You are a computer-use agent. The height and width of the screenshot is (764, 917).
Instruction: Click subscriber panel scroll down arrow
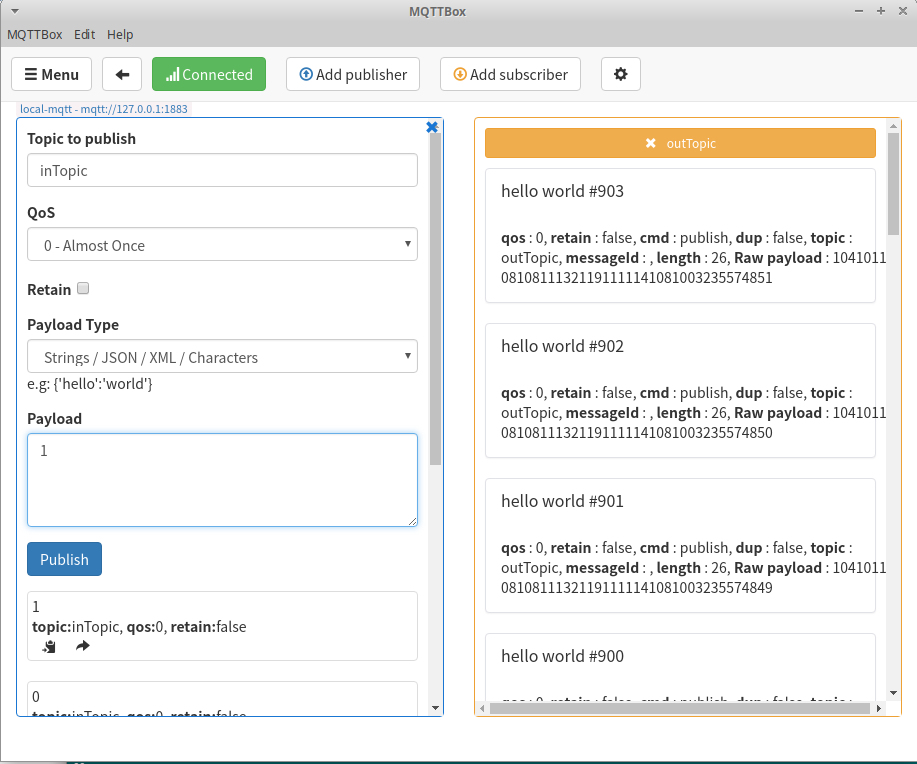(893, 693)
